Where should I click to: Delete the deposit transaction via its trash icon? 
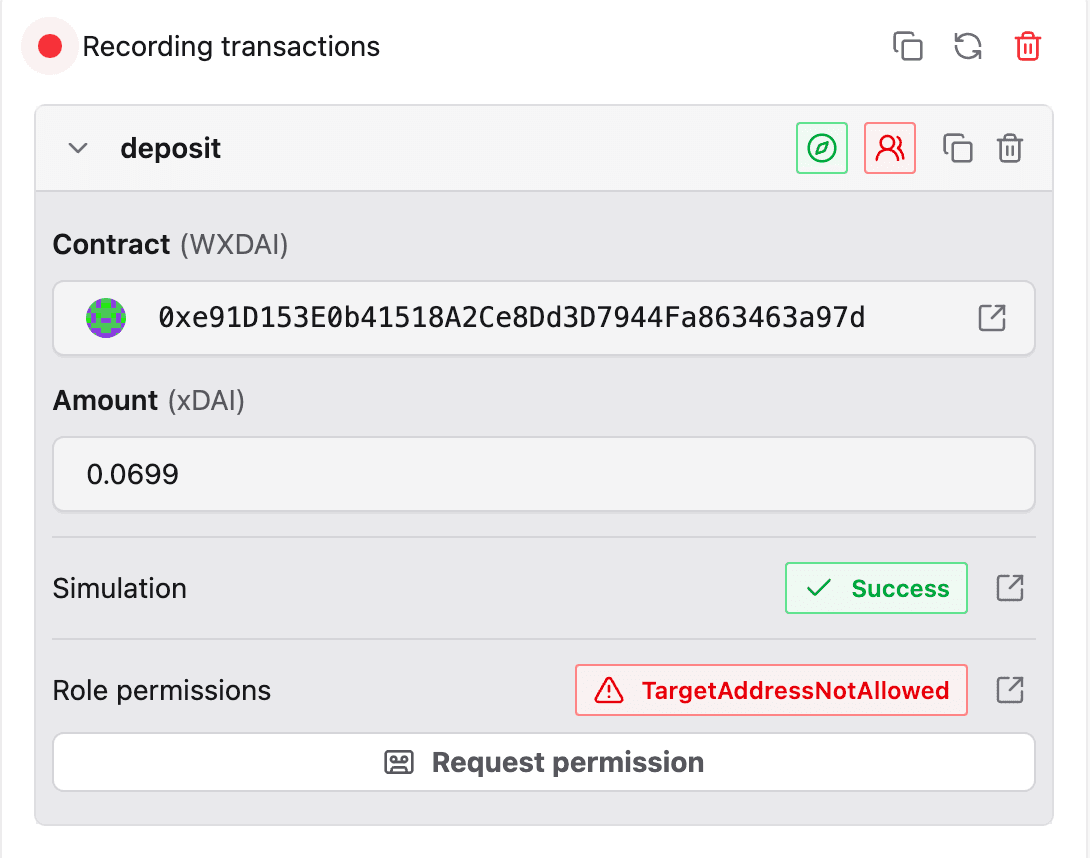(1009, 148)
